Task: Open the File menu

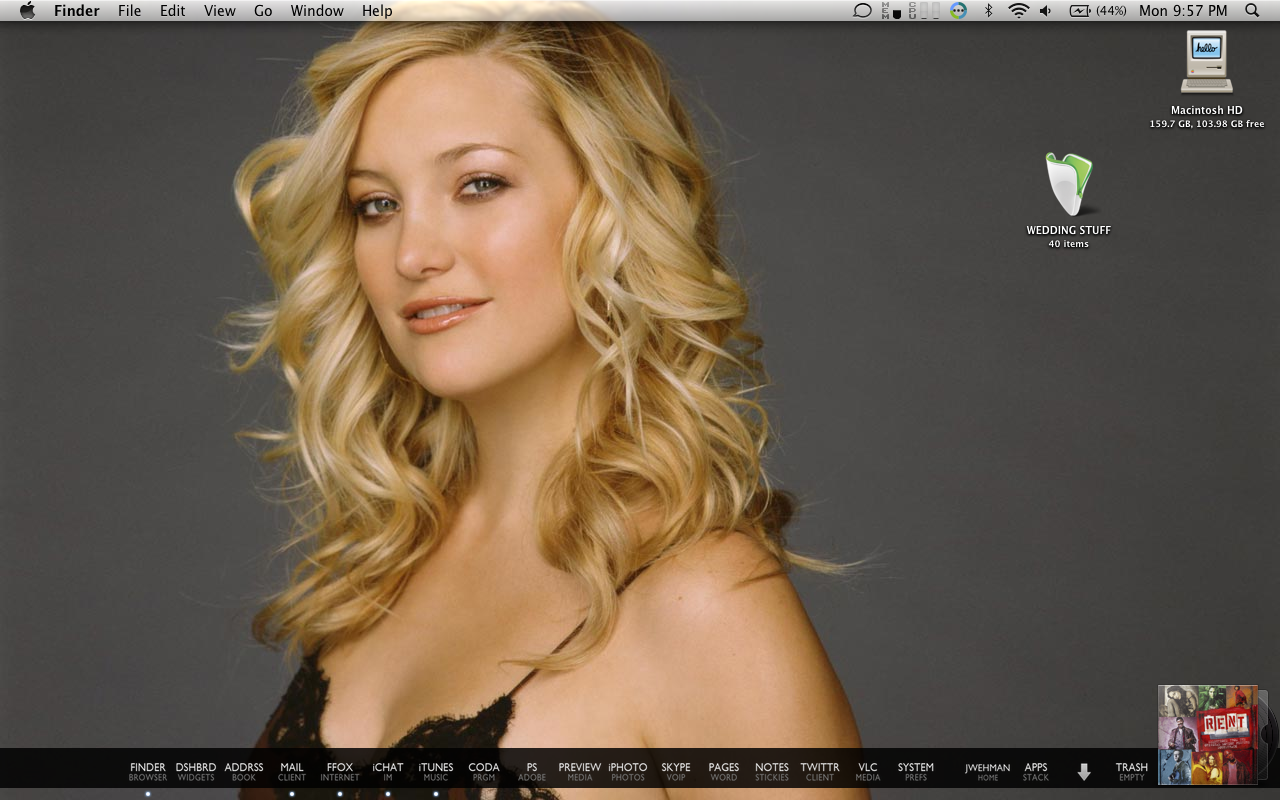Action: click(x=130, y=11)
